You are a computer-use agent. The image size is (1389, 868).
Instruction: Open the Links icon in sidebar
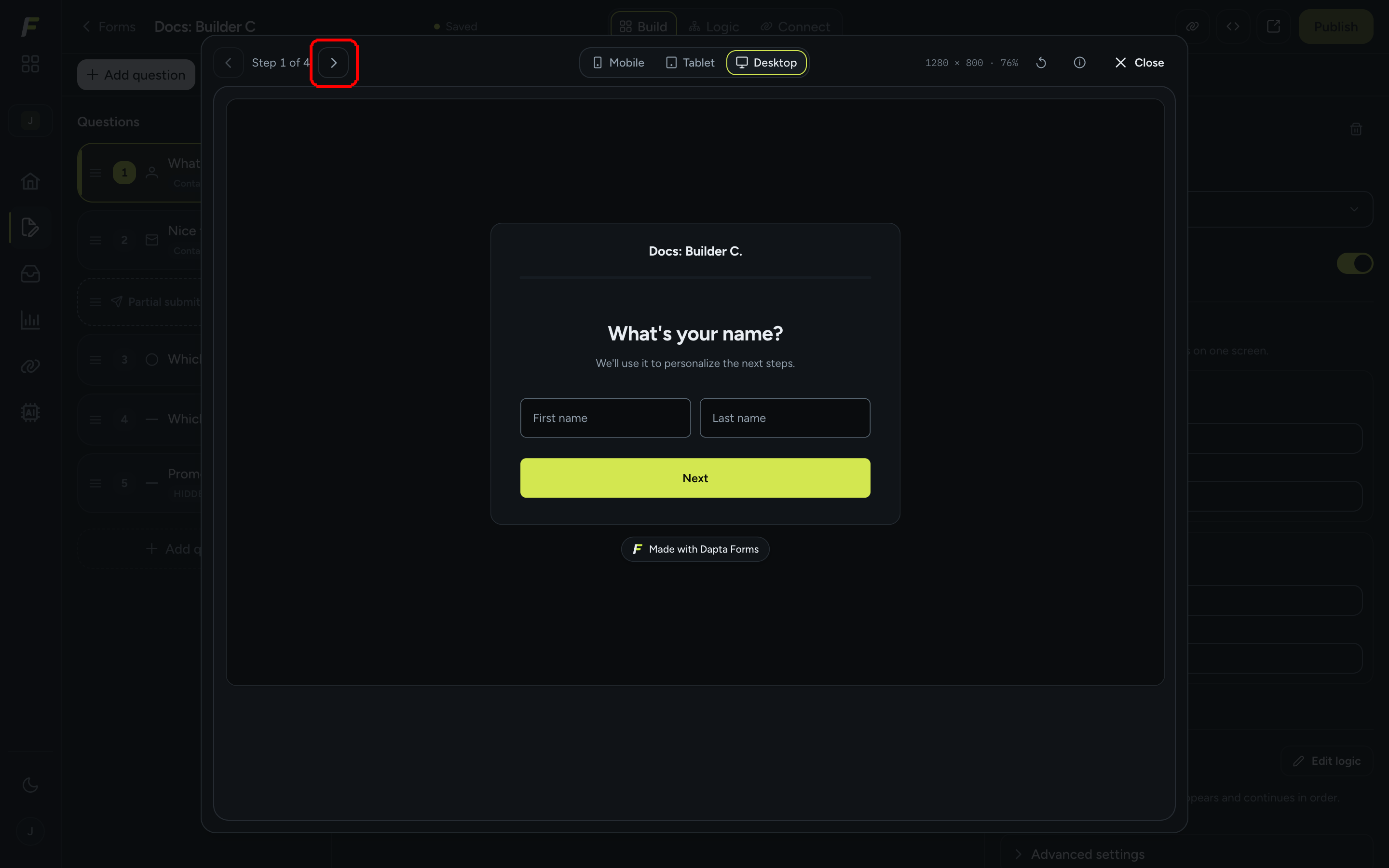click(30, 366)
